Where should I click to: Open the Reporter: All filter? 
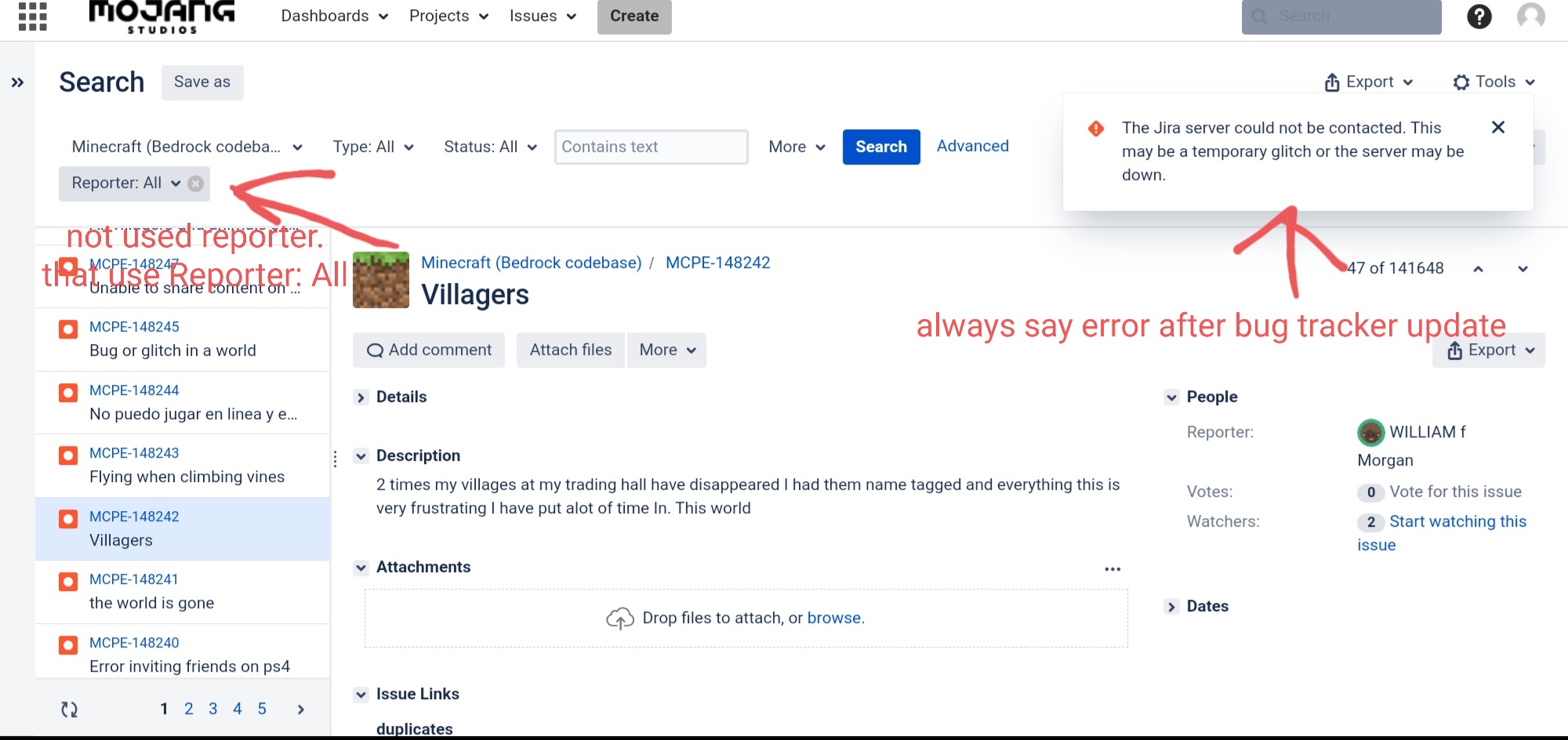(x=125, y=183)
